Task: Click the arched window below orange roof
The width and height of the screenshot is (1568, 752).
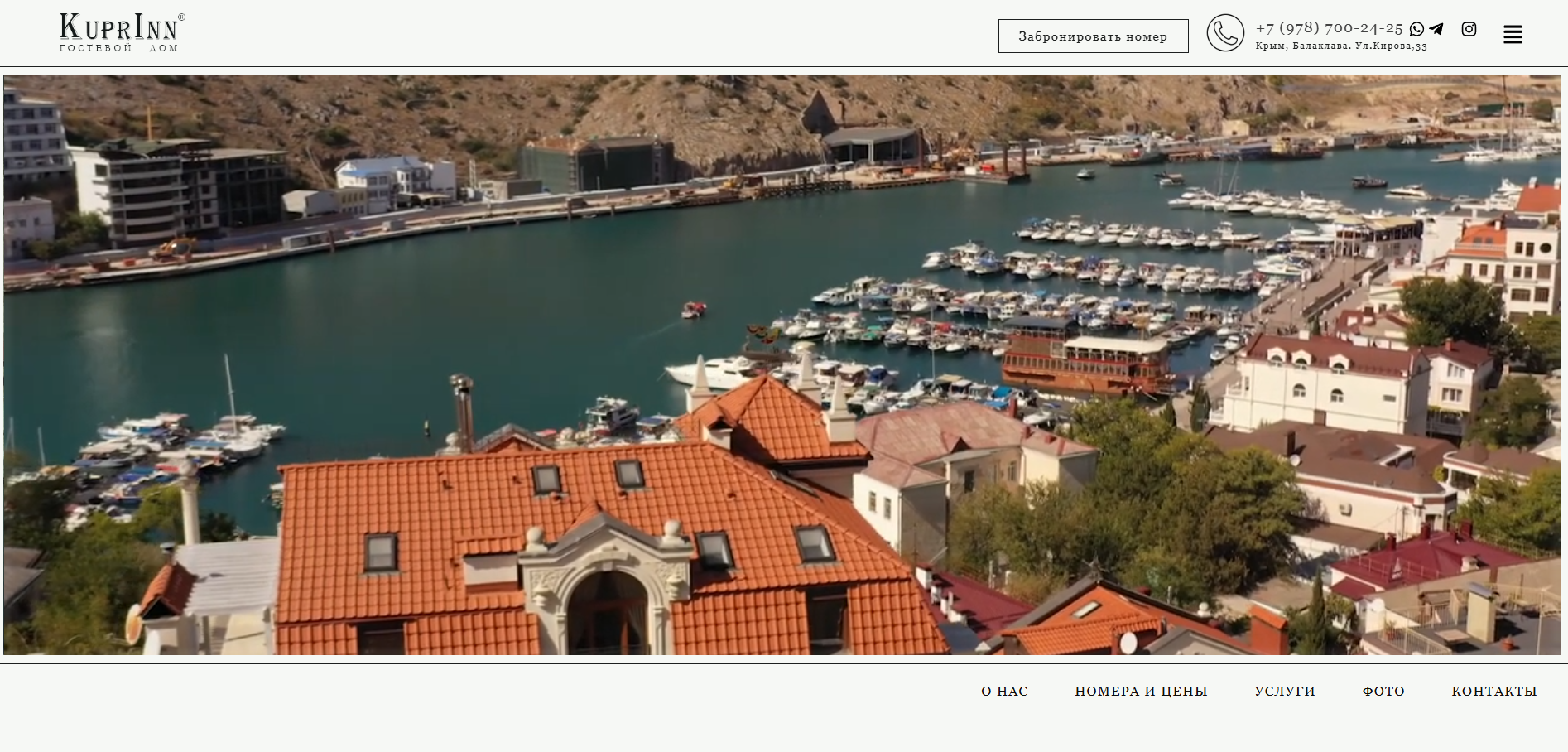Action: [x=607, y=611]
